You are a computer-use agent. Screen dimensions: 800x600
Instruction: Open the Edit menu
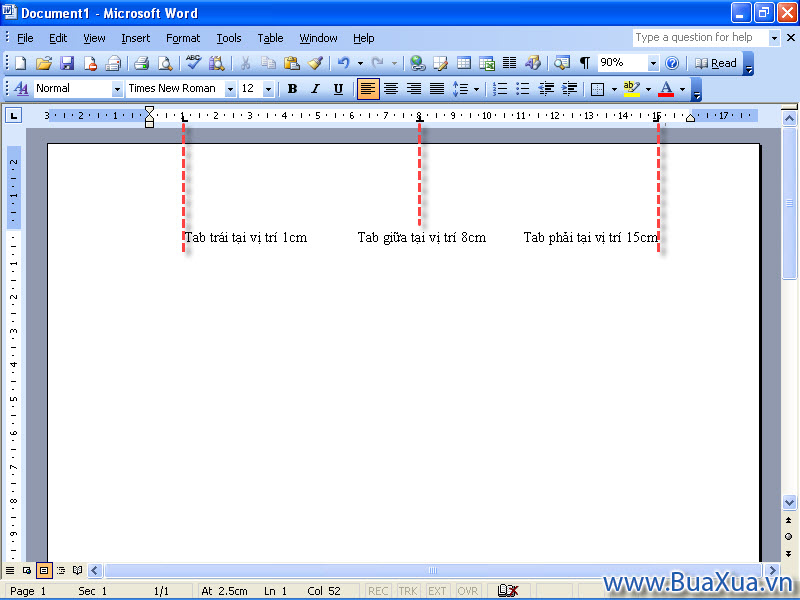58,38
